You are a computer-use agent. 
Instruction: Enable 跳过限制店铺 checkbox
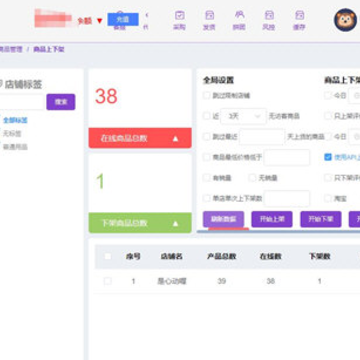pyautogui.click(x=207, y=96)
